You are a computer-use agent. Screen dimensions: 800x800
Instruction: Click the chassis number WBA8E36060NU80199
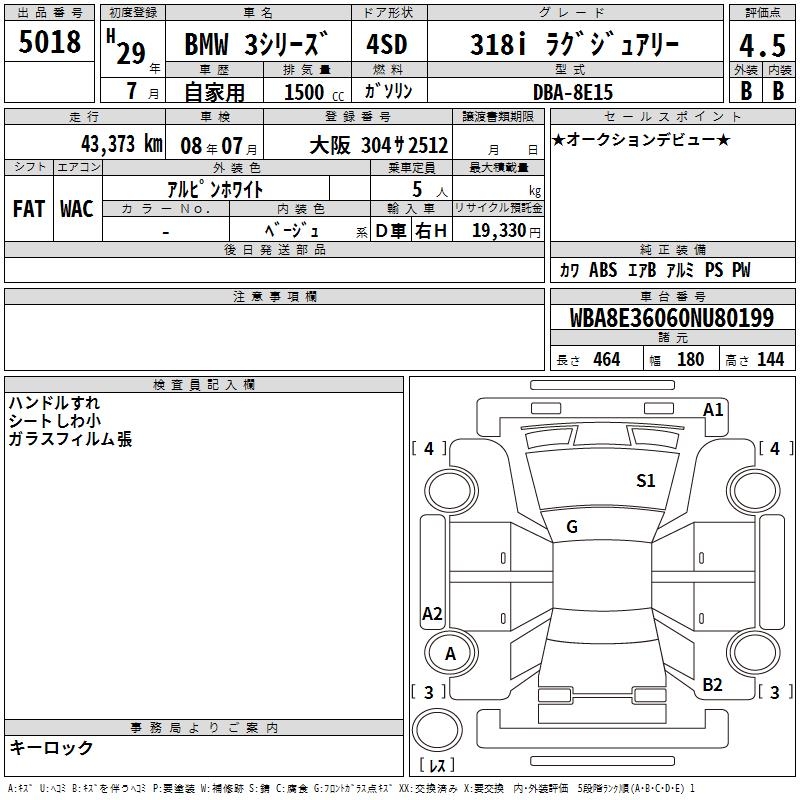[x=671, y=317]
